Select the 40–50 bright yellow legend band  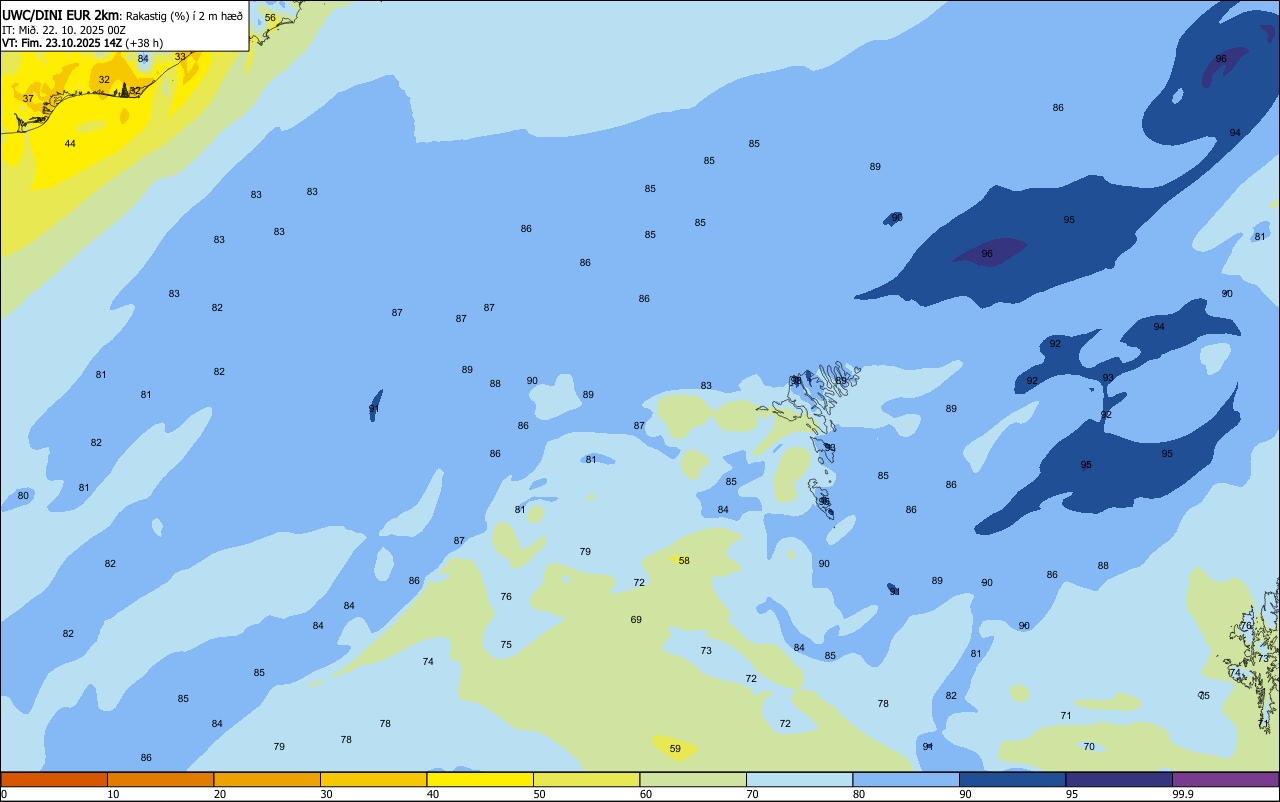point(480,779)
